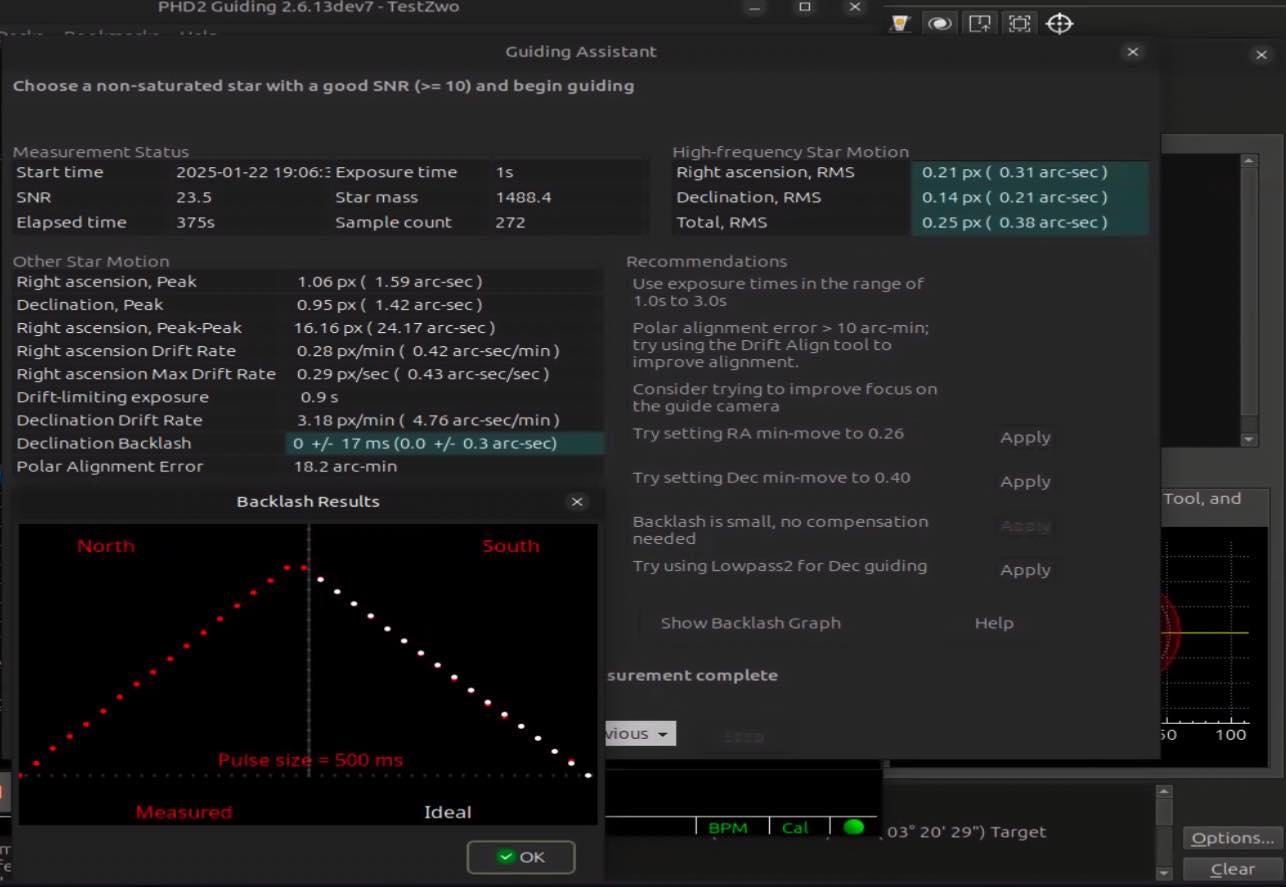Click the green status indicator light
1286x887 pixels.
tap(853, 827)
